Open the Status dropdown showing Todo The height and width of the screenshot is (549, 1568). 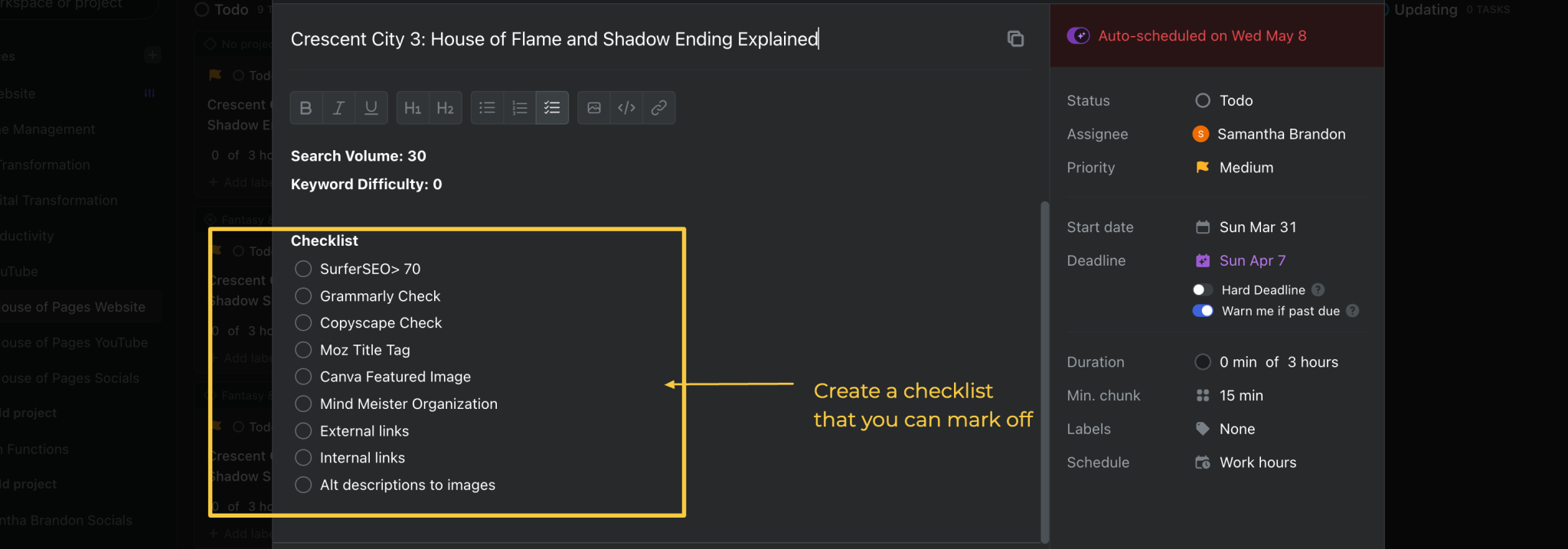(1235, 100)
